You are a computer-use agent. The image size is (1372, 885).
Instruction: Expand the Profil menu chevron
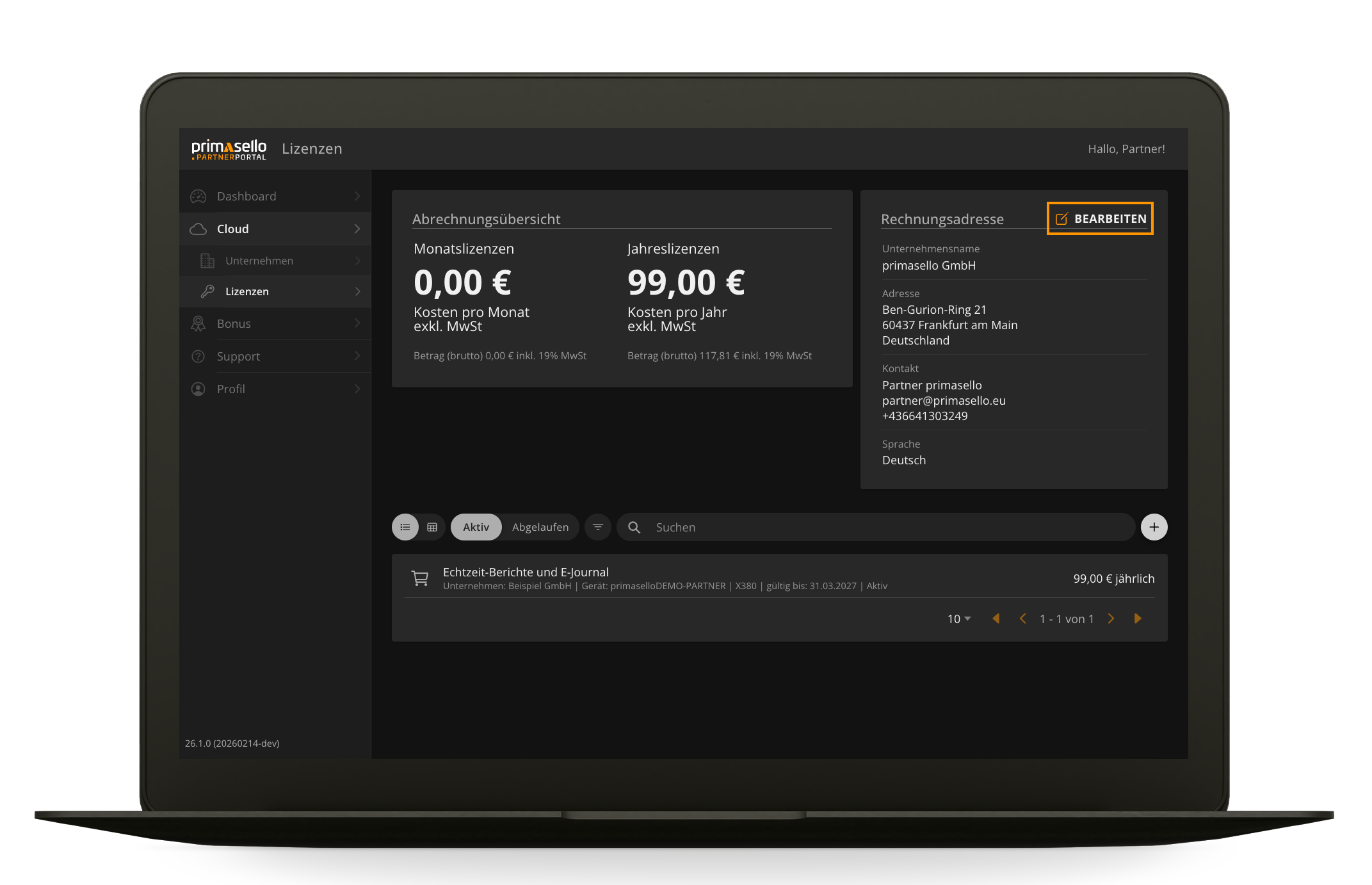[357, 389]
